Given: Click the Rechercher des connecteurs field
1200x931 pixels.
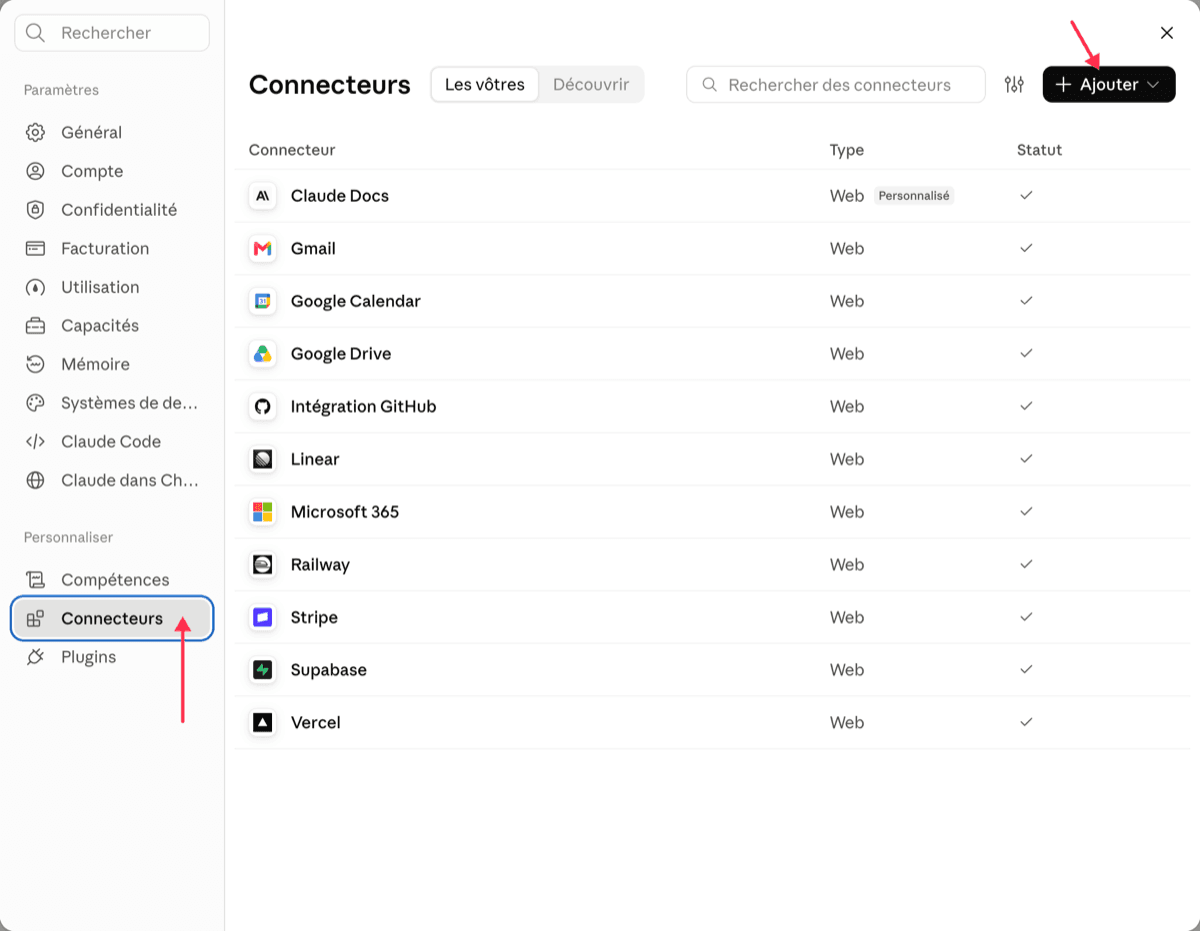Looking at the screenshot, I should [836, 85].
